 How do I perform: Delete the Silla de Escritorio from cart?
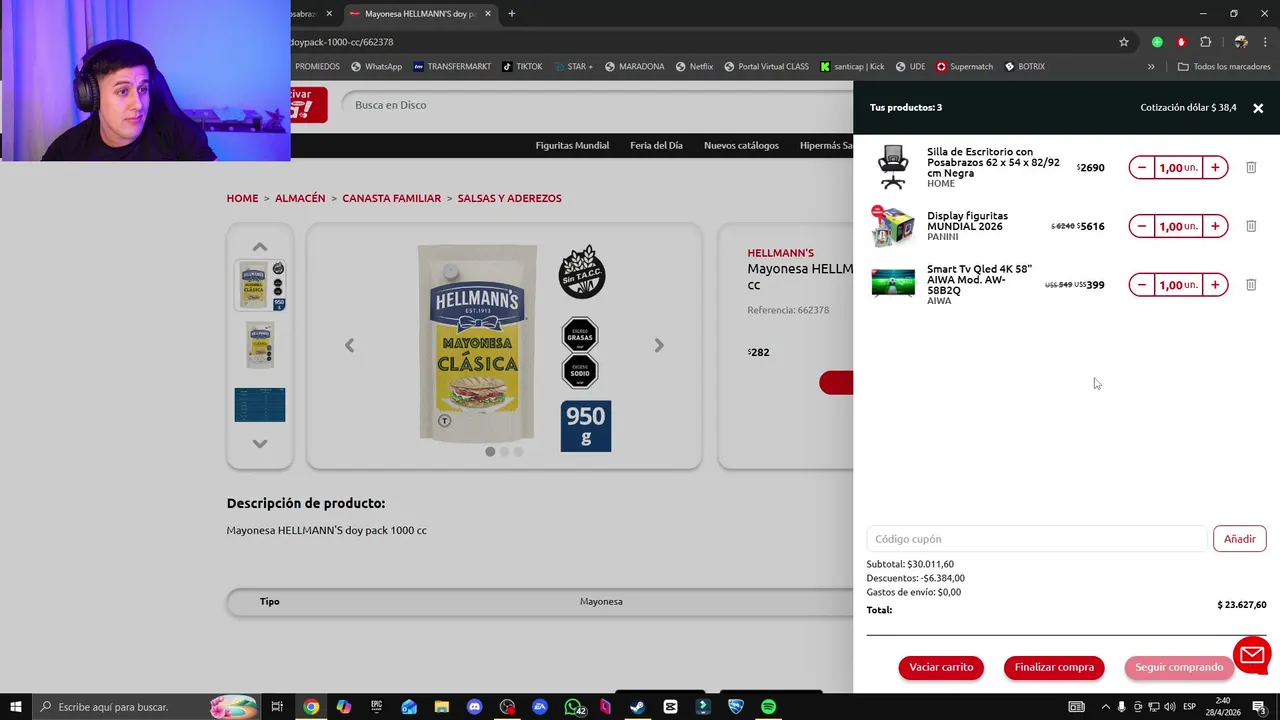(x=1251, y=168)
